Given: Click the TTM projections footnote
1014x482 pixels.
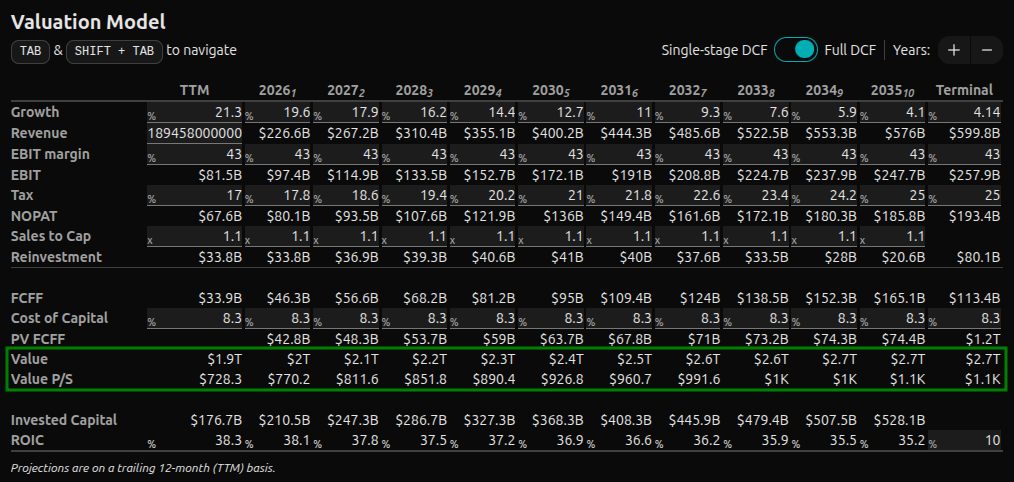Looking at the screenshot, I should tap(143, 467).
